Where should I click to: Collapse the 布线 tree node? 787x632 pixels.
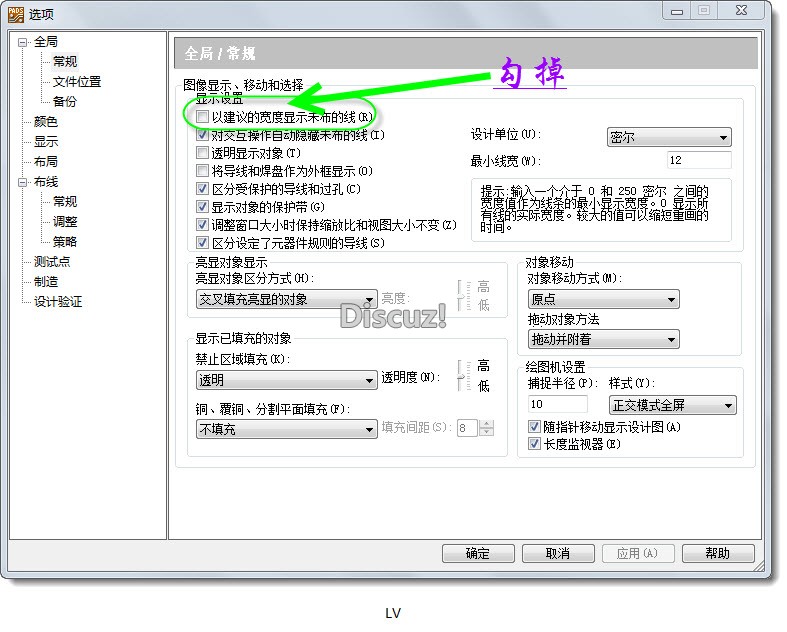click(x=22, y=182)
